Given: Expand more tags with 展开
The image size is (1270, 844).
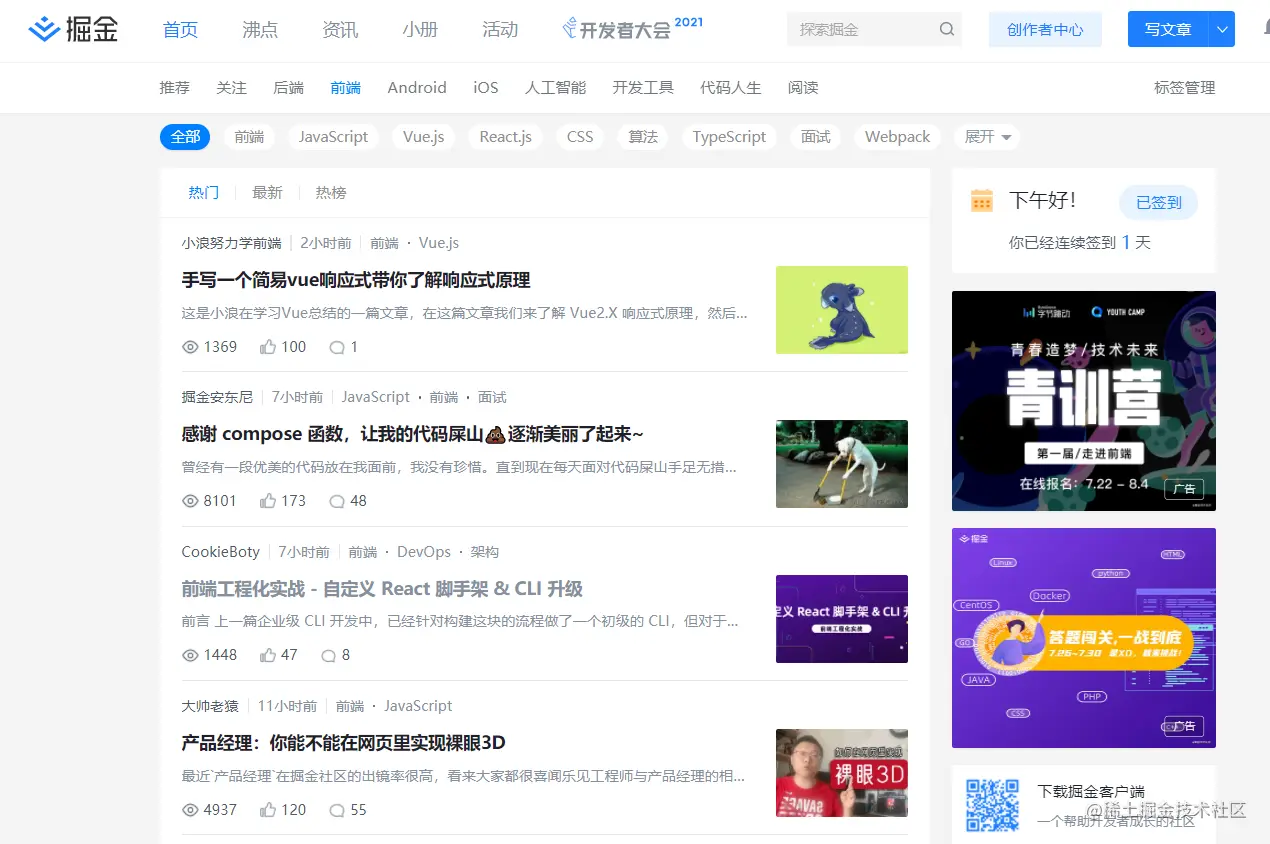Looking at the screenshot, I should point(986,137).
